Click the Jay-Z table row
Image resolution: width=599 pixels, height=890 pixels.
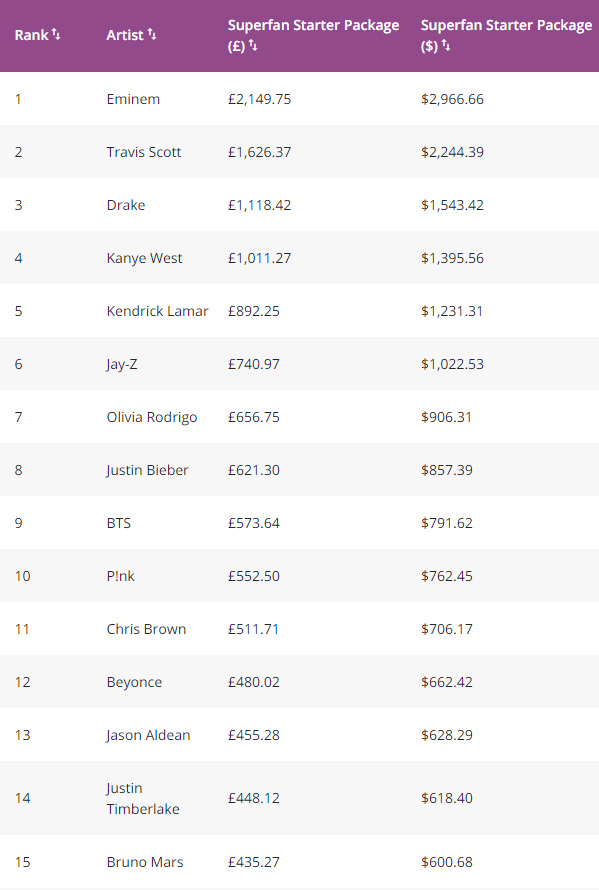tap(299, 364)
